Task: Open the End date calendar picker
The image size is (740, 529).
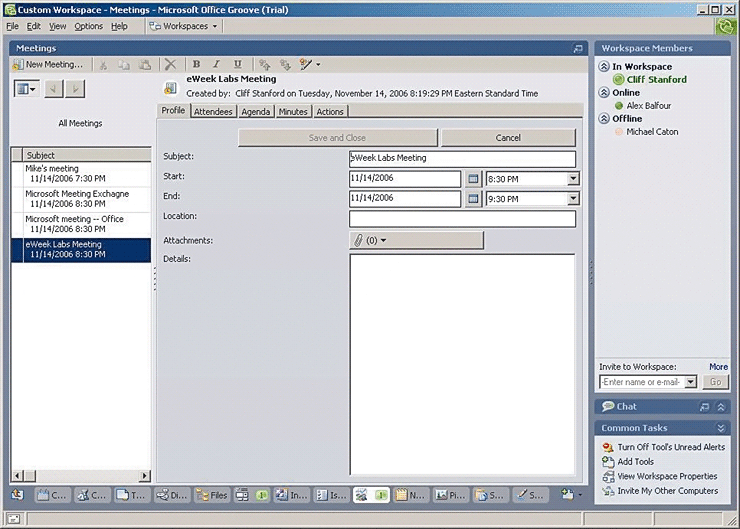Action: [473, 199]
